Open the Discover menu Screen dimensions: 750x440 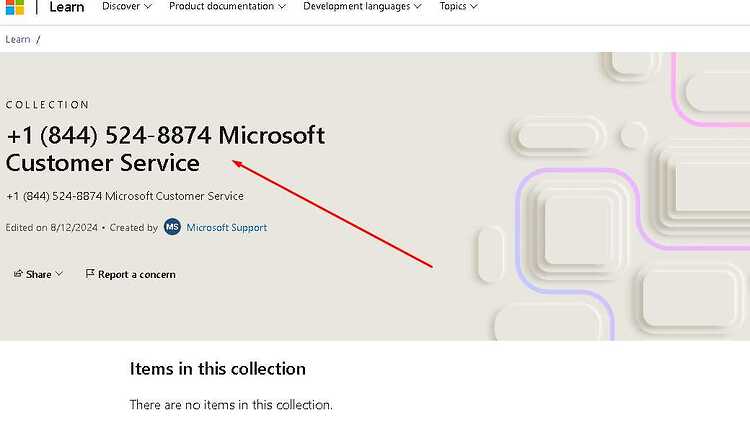pos(127,6)
